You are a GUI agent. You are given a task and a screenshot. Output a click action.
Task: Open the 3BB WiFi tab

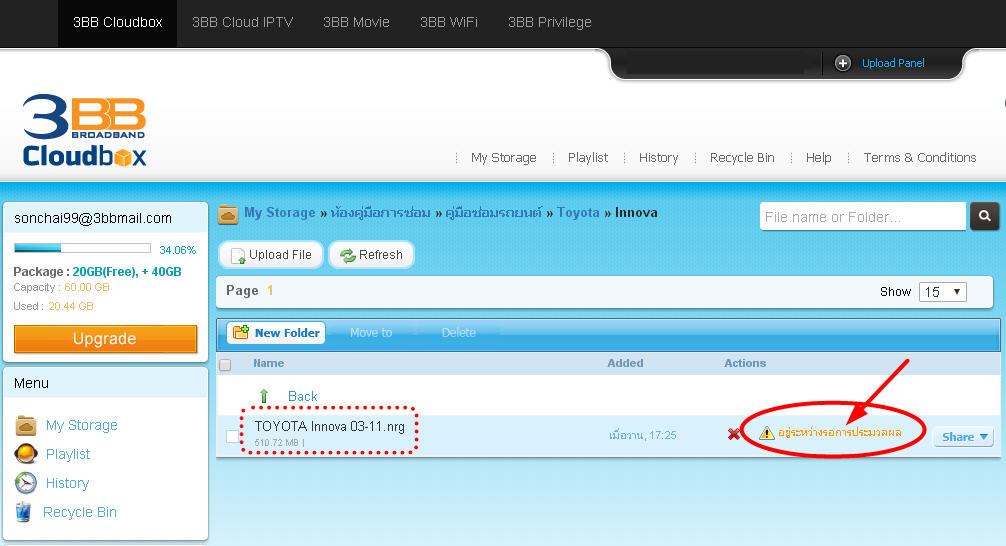pos(448,22)
